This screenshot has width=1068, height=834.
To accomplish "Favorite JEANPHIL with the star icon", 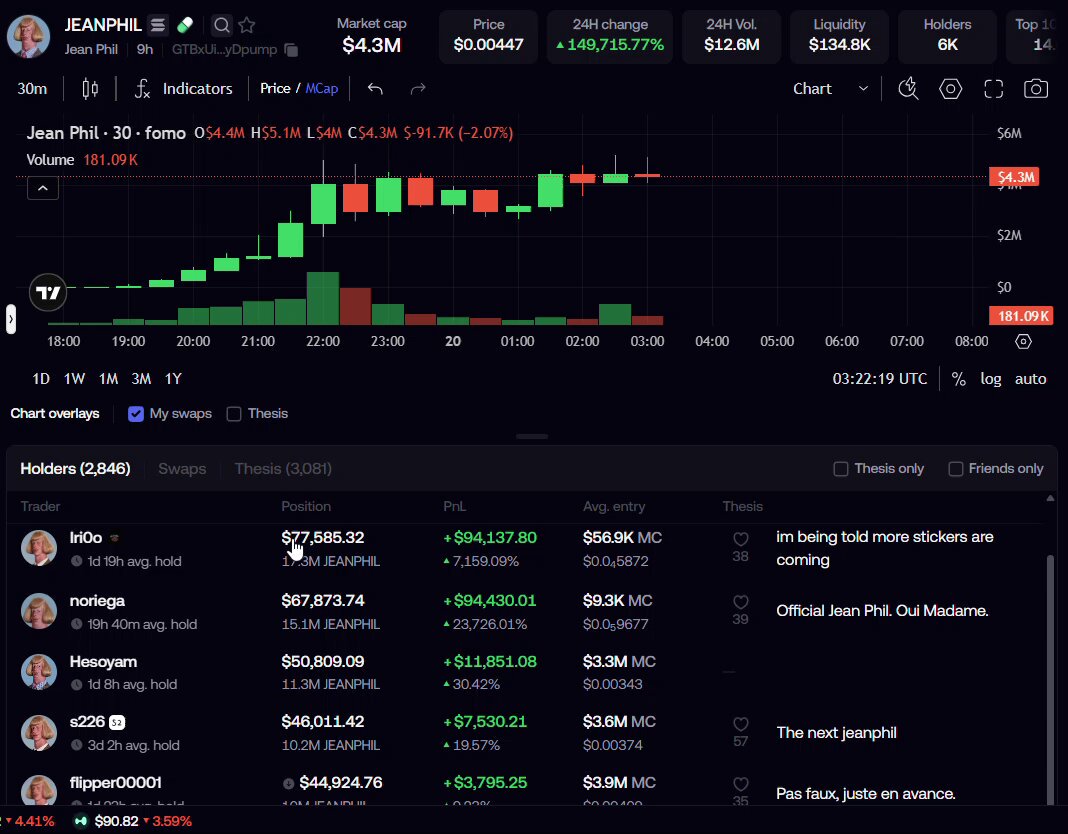I will coord(247,26).
